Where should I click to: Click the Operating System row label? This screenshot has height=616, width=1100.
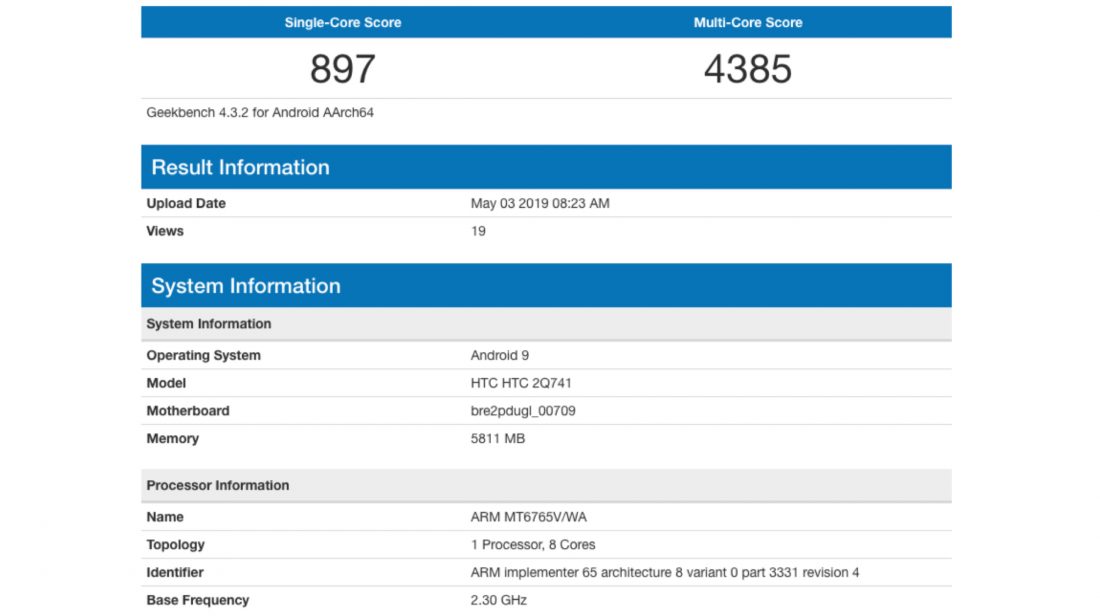pyautogui.click(x=203, y=356)
